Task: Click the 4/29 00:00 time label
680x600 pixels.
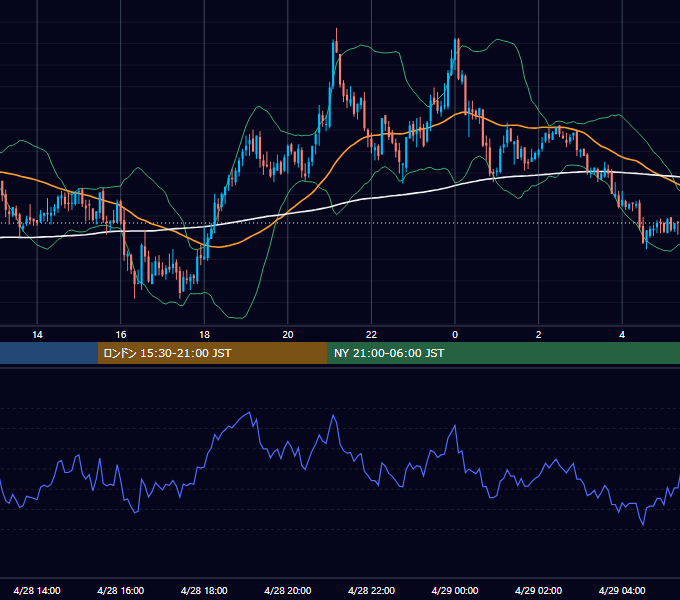Action: (x=455, y=590)
